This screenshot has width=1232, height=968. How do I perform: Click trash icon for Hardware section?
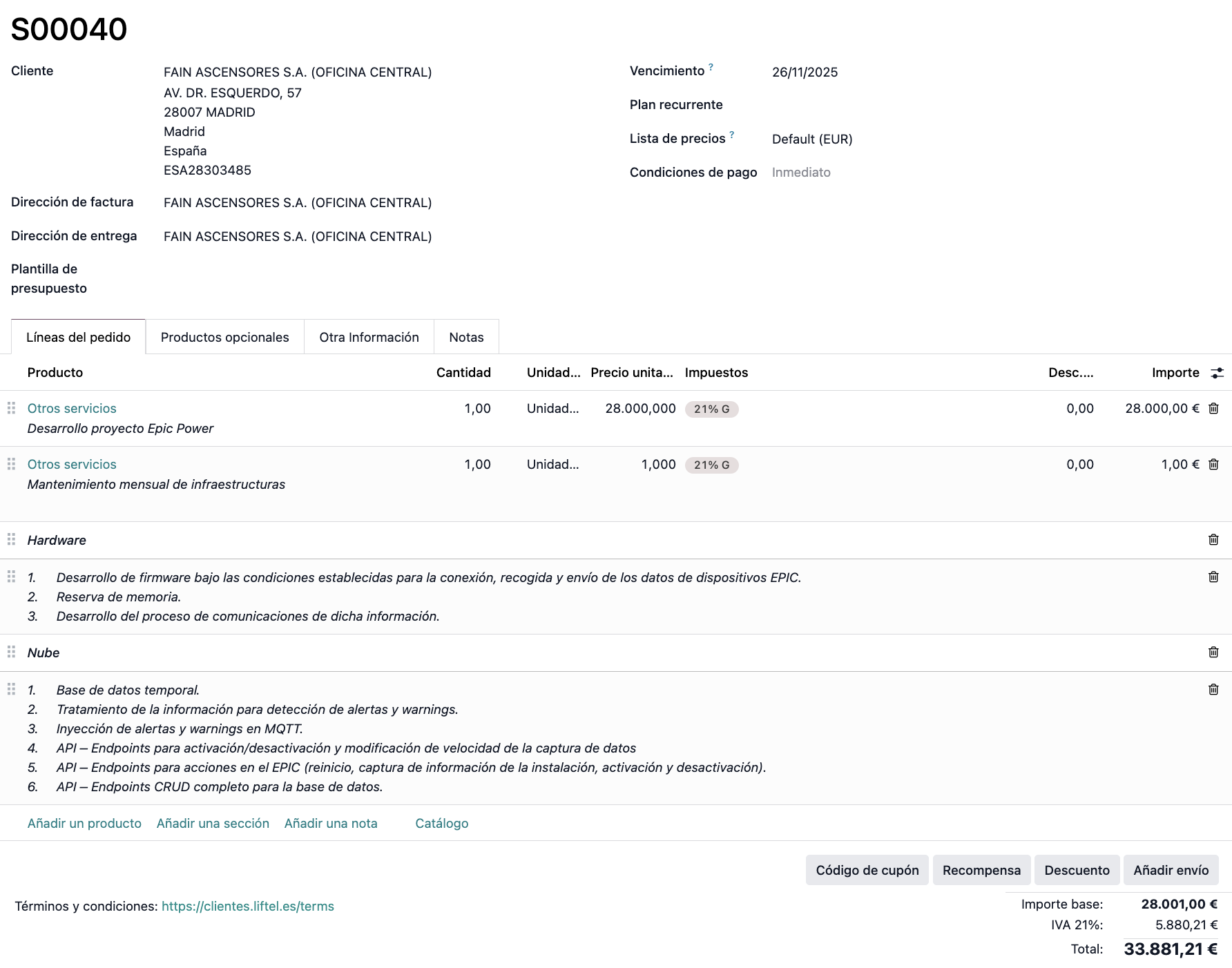point(1213,540)
